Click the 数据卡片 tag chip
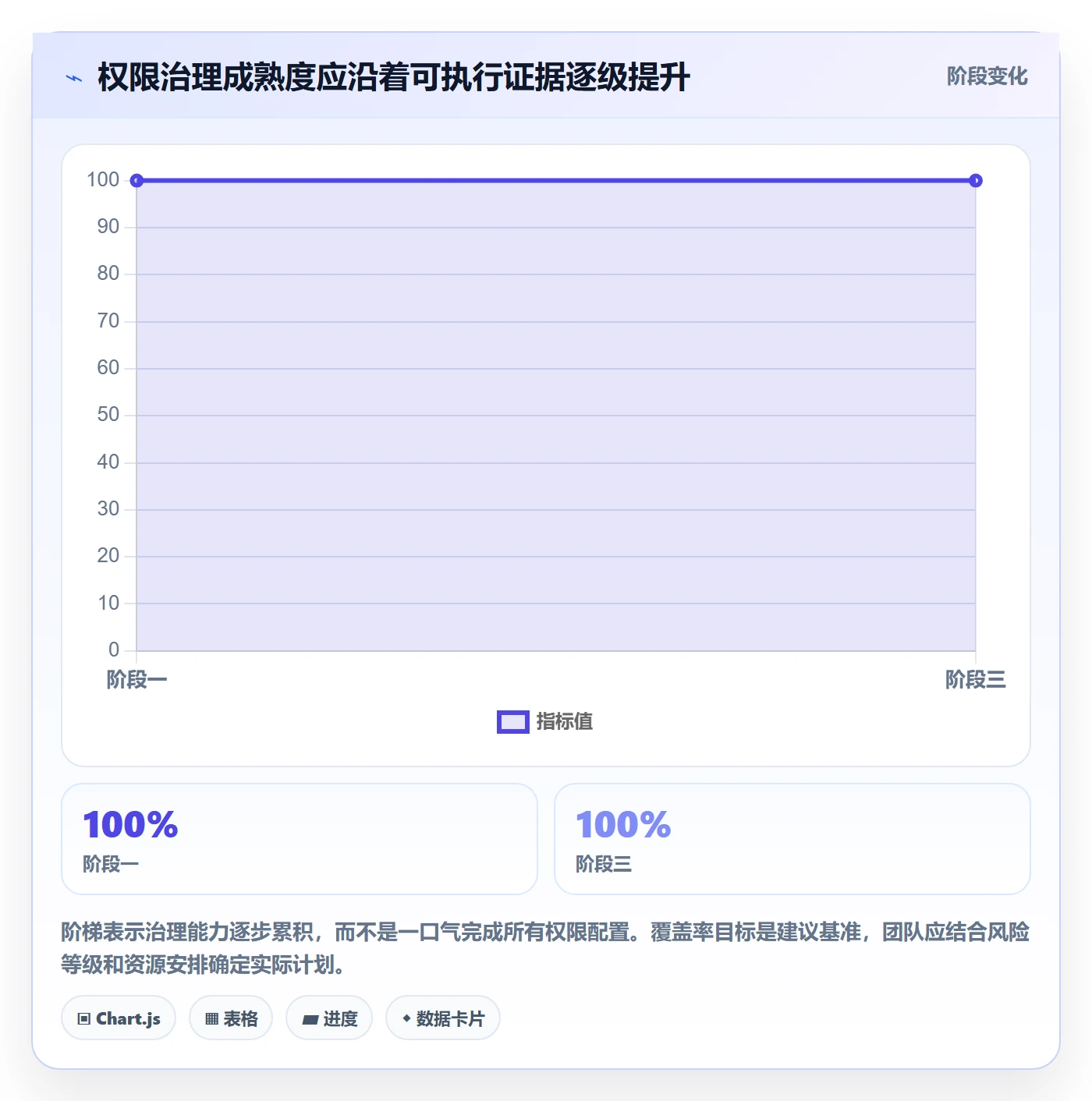The image size is (1092, 1101). [x=443, y=1018]
